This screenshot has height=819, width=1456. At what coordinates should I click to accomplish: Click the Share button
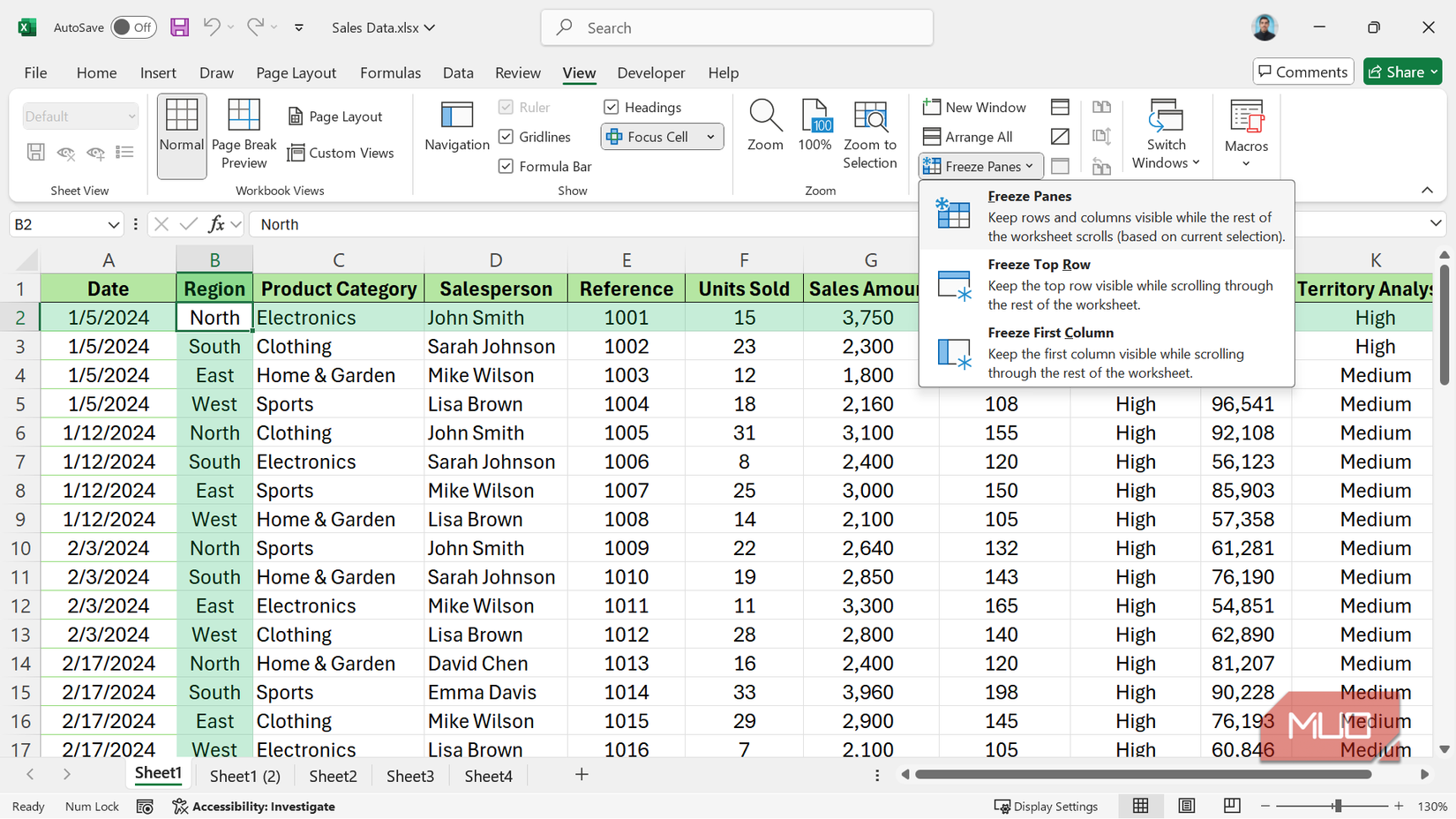pyautogui.click(x=1402, y=71)
